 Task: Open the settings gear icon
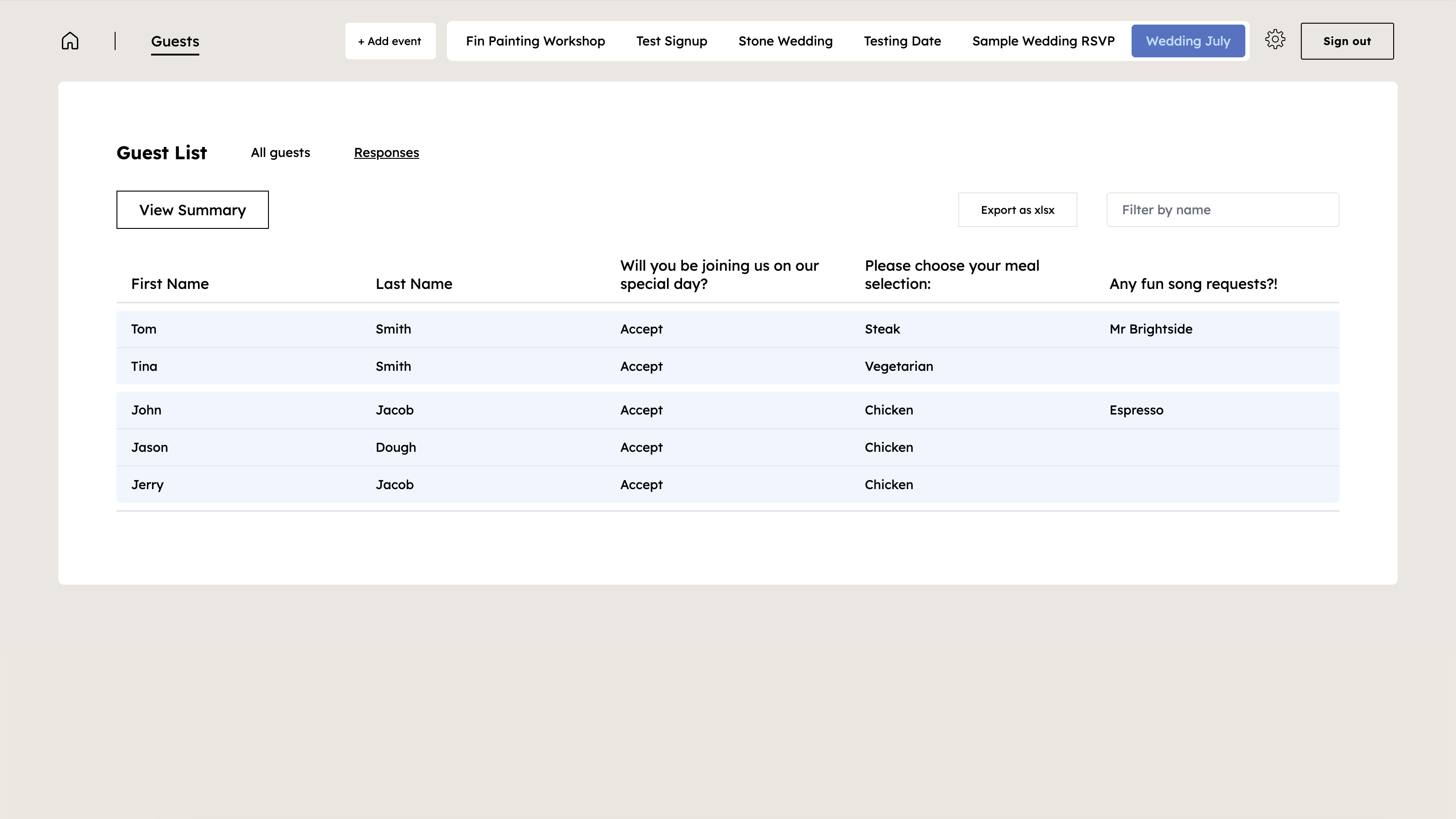(x=1275, y=40)
